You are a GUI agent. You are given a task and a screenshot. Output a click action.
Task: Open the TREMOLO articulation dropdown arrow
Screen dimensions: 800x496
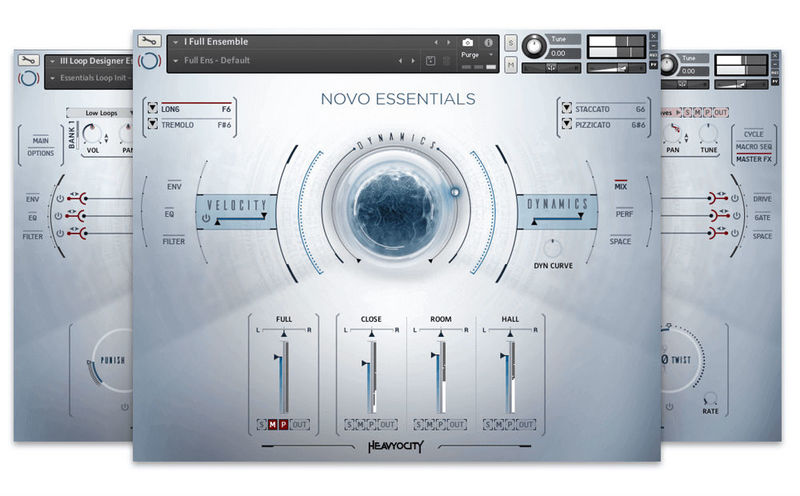pos(153,124)
